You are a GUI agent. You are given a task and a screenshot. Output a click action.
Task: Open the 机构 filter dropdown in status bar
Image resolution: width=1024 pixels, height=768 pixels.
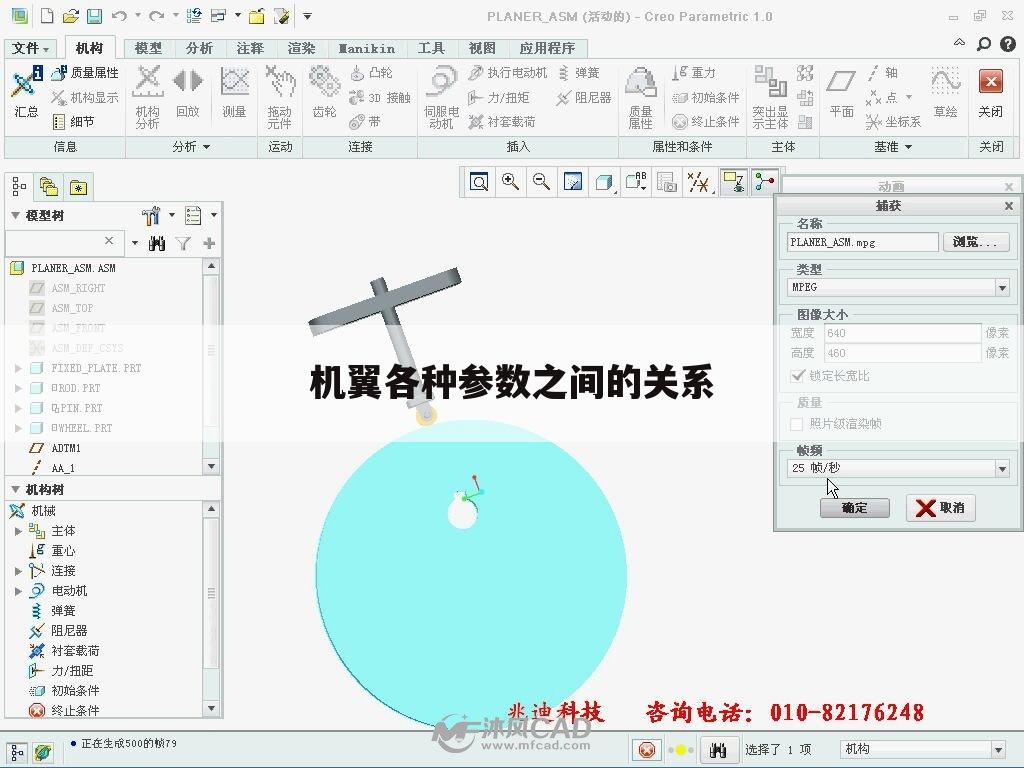click(998, 750)
